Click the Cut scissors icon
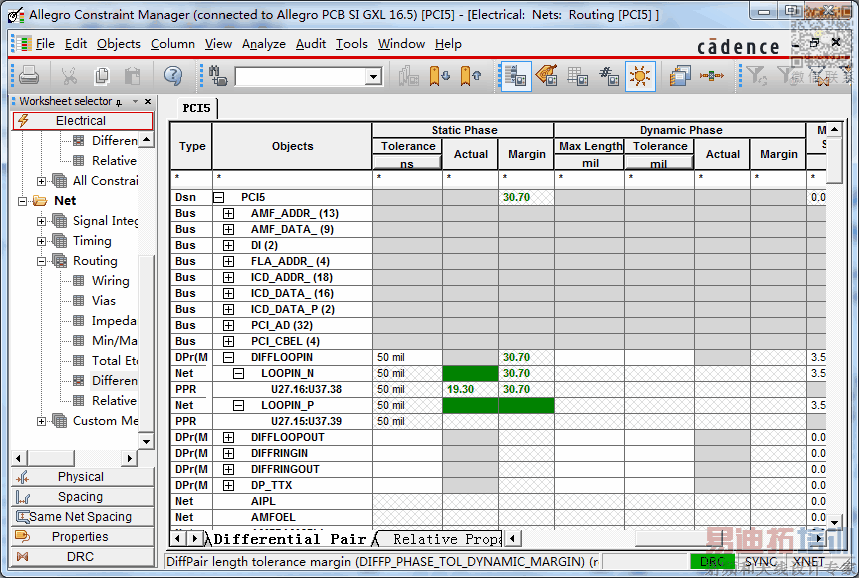This screenshot has height=578, width=859. (69, 75)
